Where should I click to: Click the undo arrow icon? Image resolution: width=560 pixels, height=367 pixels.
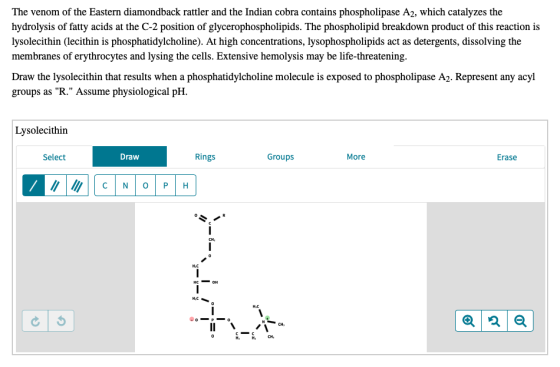tap(61, 321)
